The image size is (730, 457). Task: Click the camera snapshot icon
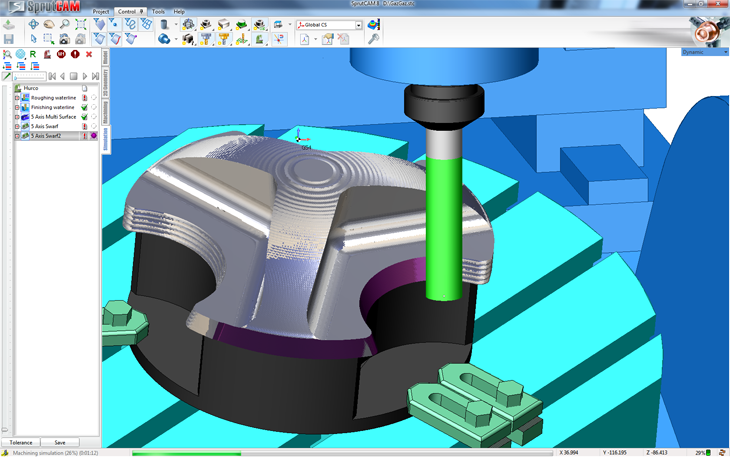65,39
